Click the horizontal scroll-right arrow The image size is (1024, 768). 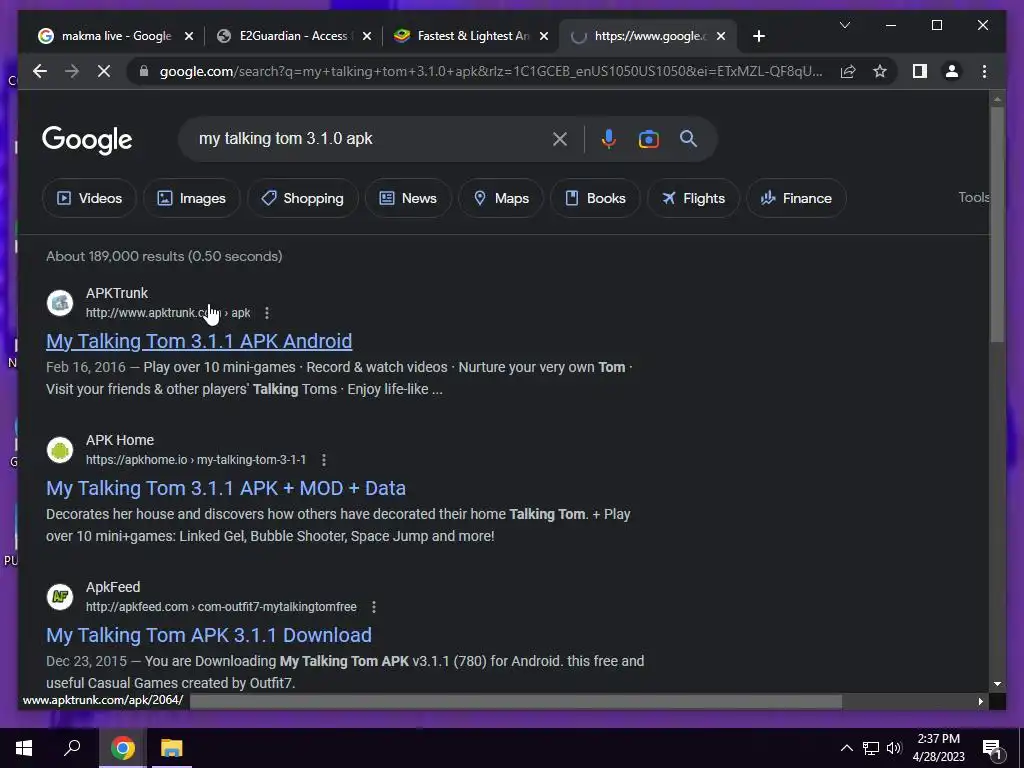tap(980, 701)
